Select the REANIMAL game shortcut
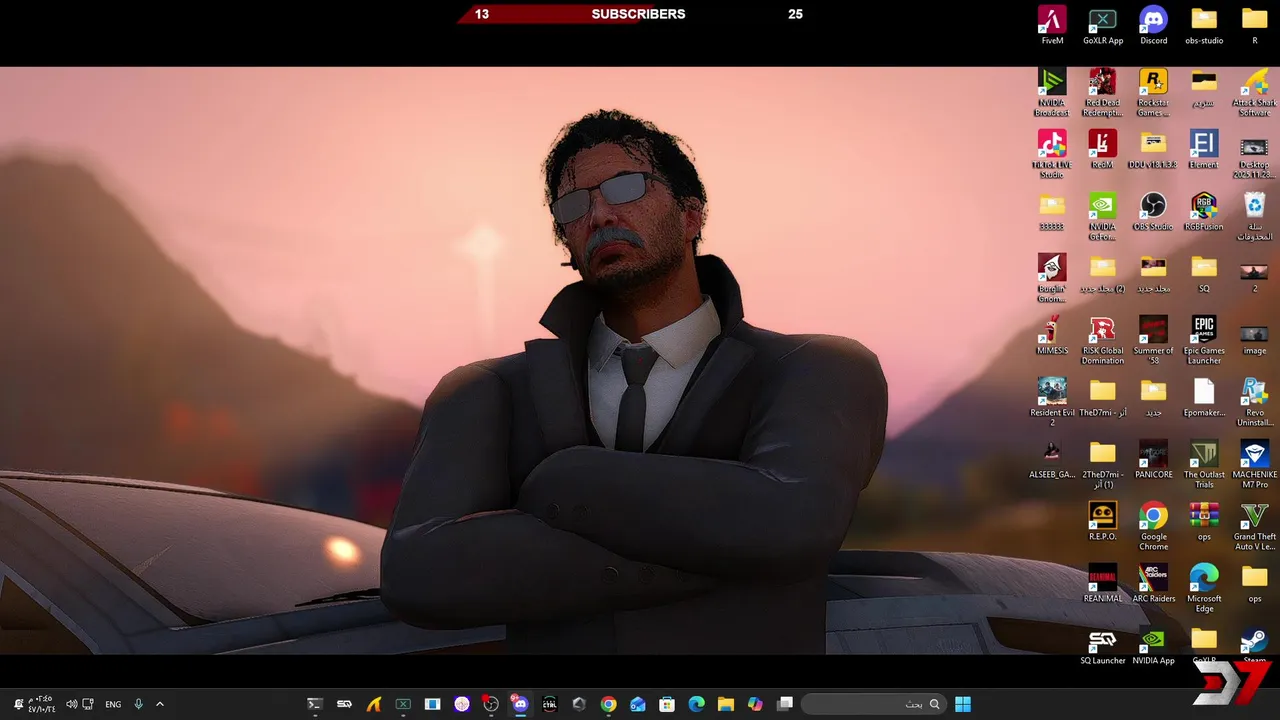Viewport: 1280px width, 720px height. [x=1103, y=583]
